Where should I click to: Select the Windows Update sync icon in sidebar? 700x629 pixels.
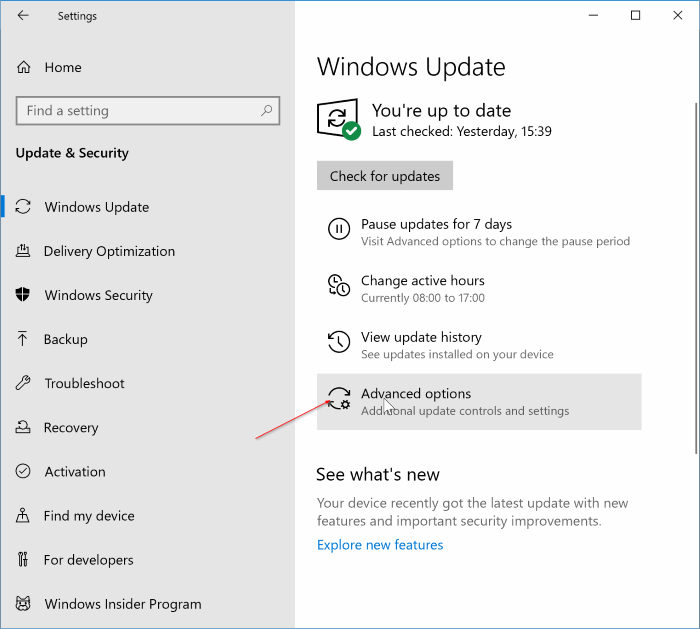click(x=23, y=207)
